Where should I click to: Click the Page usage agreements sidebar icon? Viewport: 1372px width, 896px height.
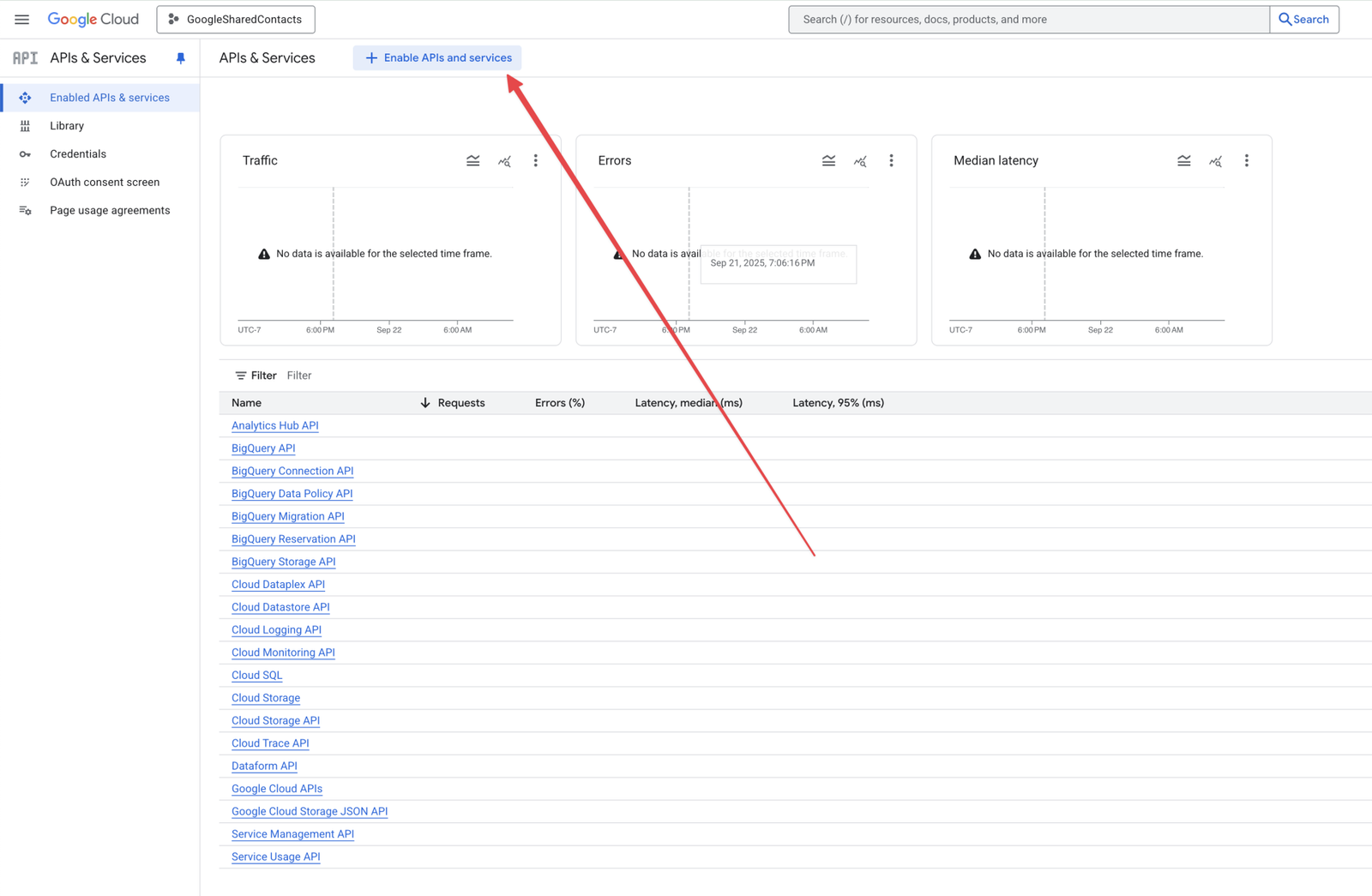tap(25, 211)
